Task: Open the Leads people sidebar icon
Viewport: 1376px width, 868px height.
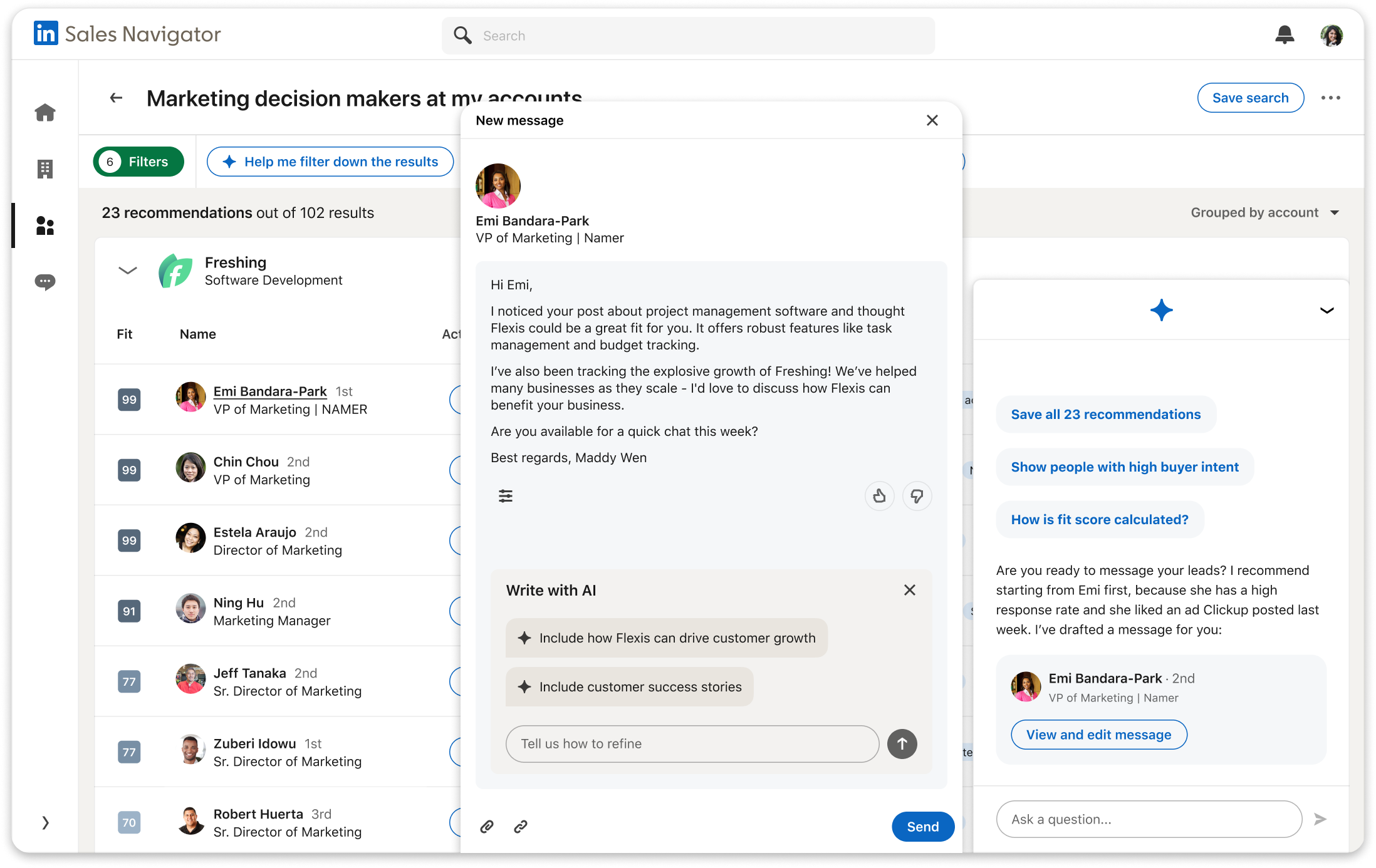Action: point(45,225)
